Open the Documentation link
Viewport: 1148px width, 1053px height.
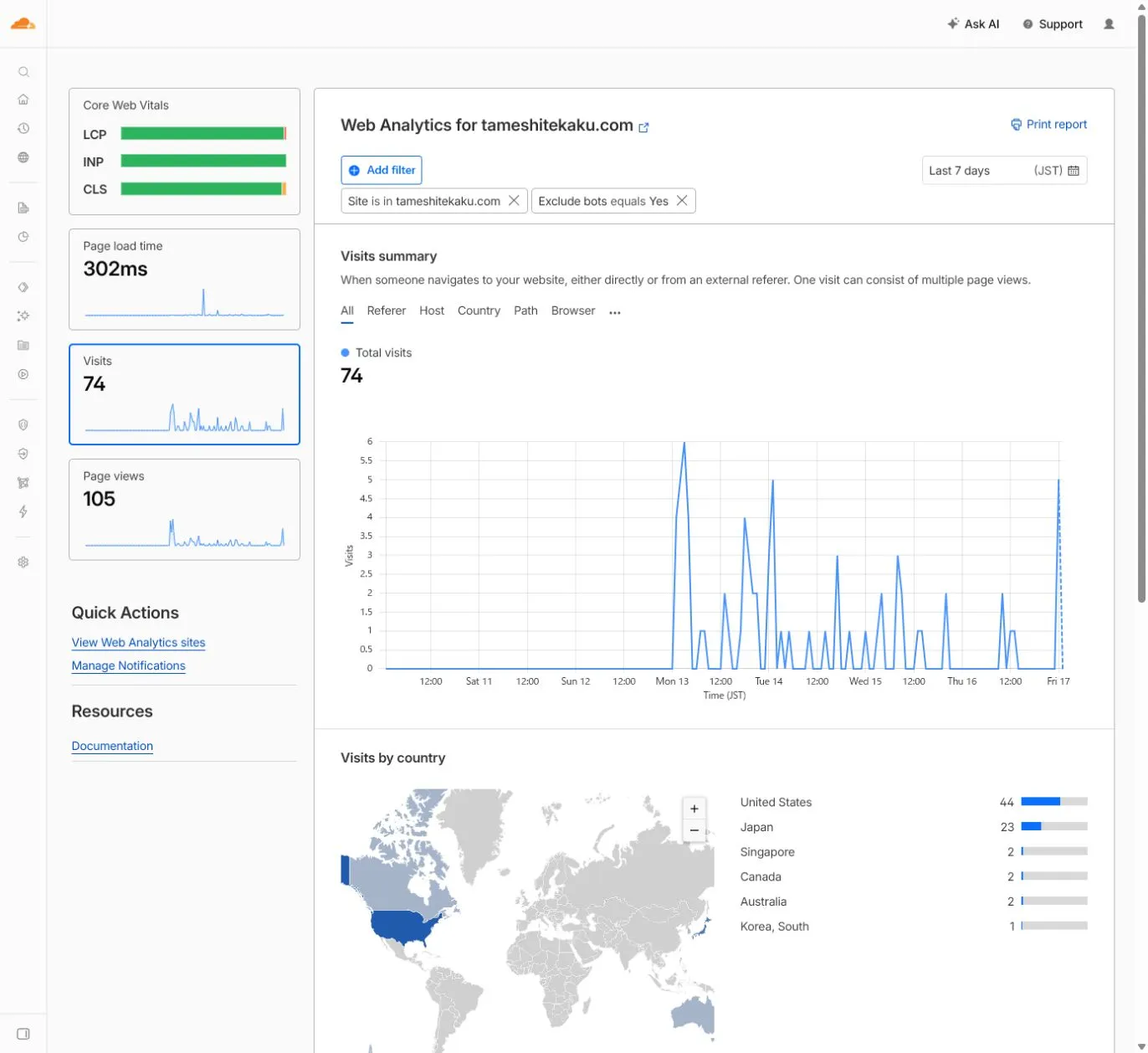point(112,746)
